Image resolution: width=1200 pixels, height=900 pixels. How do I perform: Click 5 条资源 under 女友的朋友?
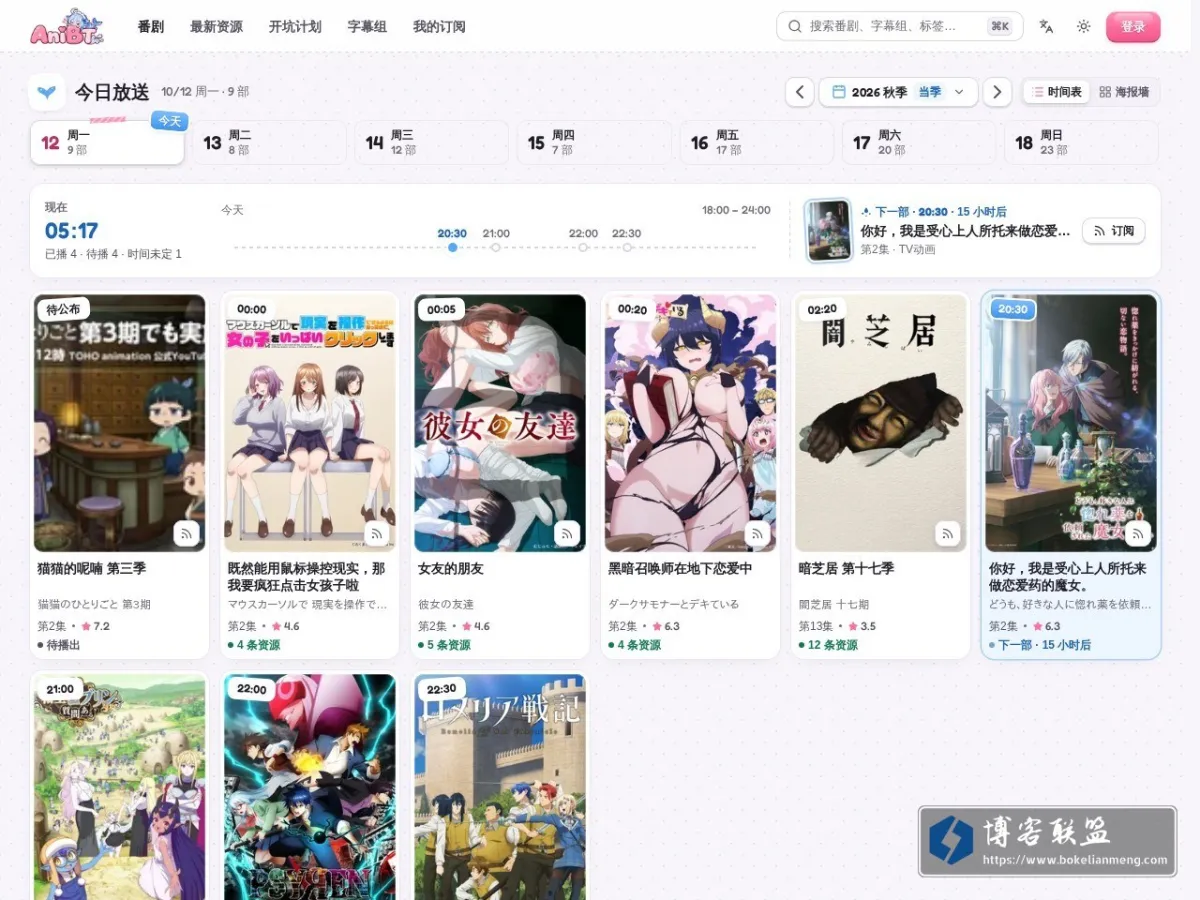[x=444, y=645]
